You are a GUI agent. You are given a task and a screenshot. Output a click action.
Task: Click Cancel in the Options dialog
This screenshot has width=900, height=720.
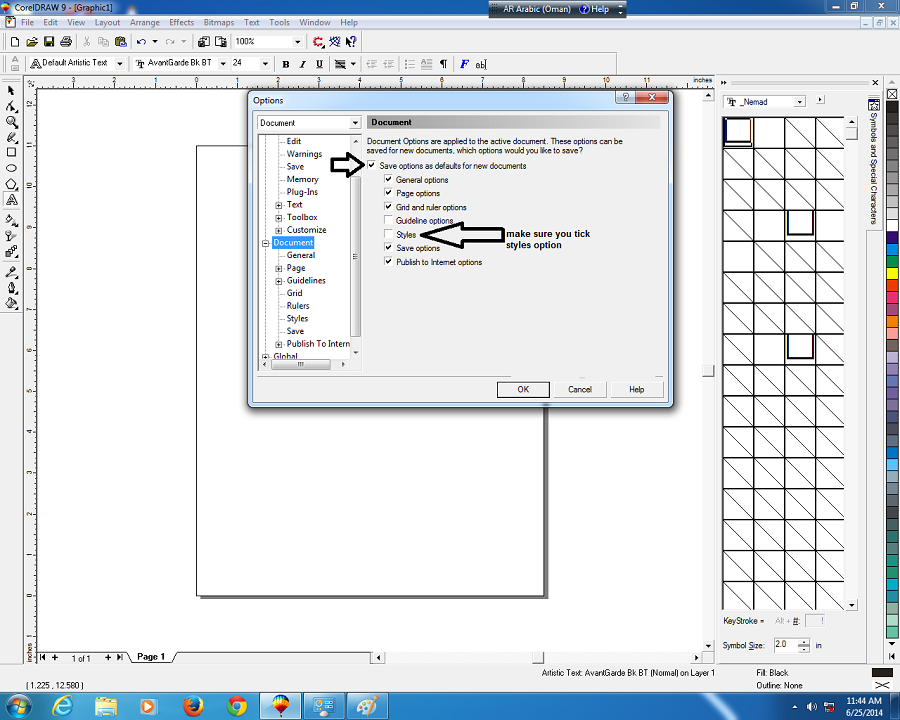[580, 389]
